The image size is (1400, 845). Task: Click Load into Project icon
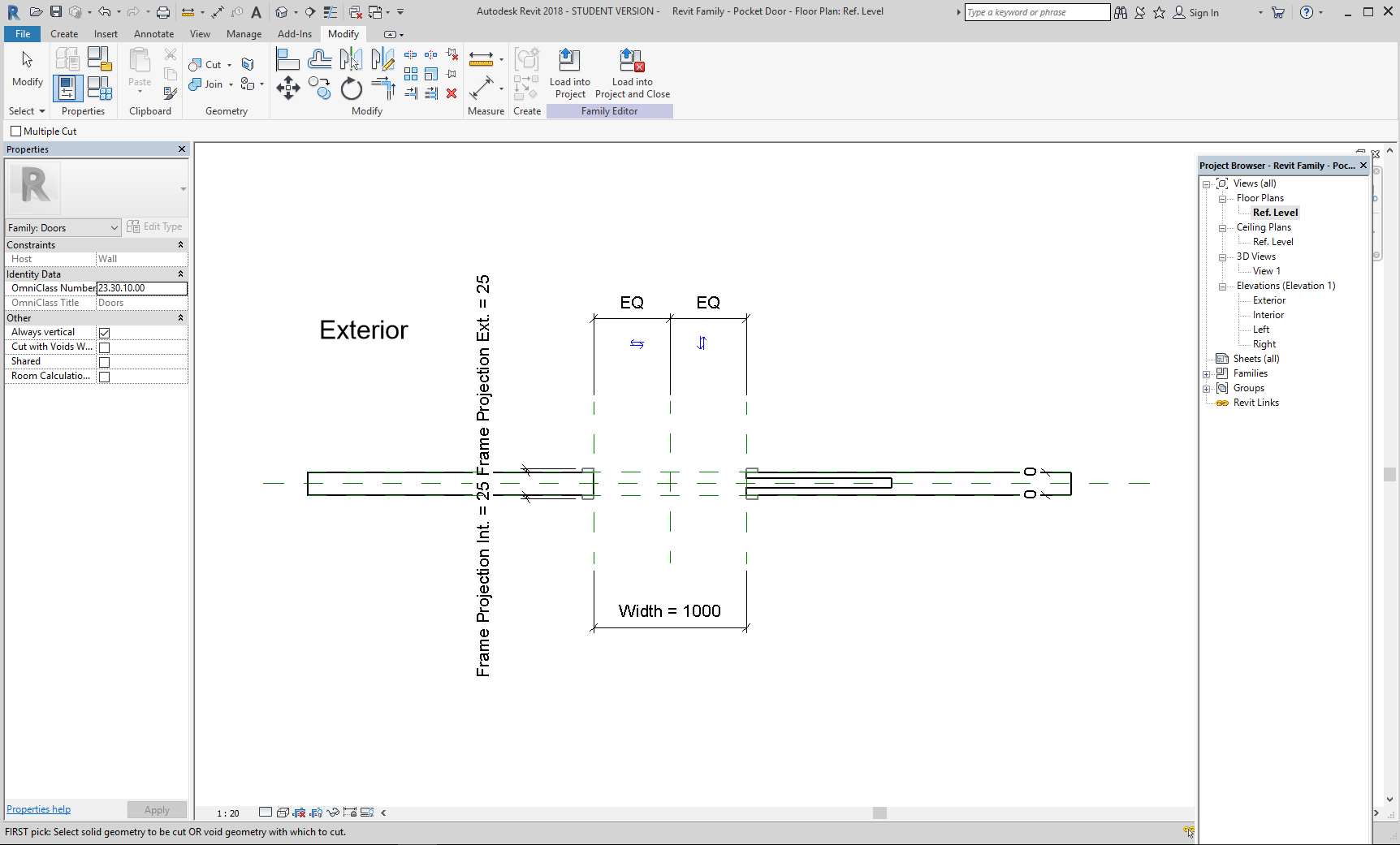569,73
